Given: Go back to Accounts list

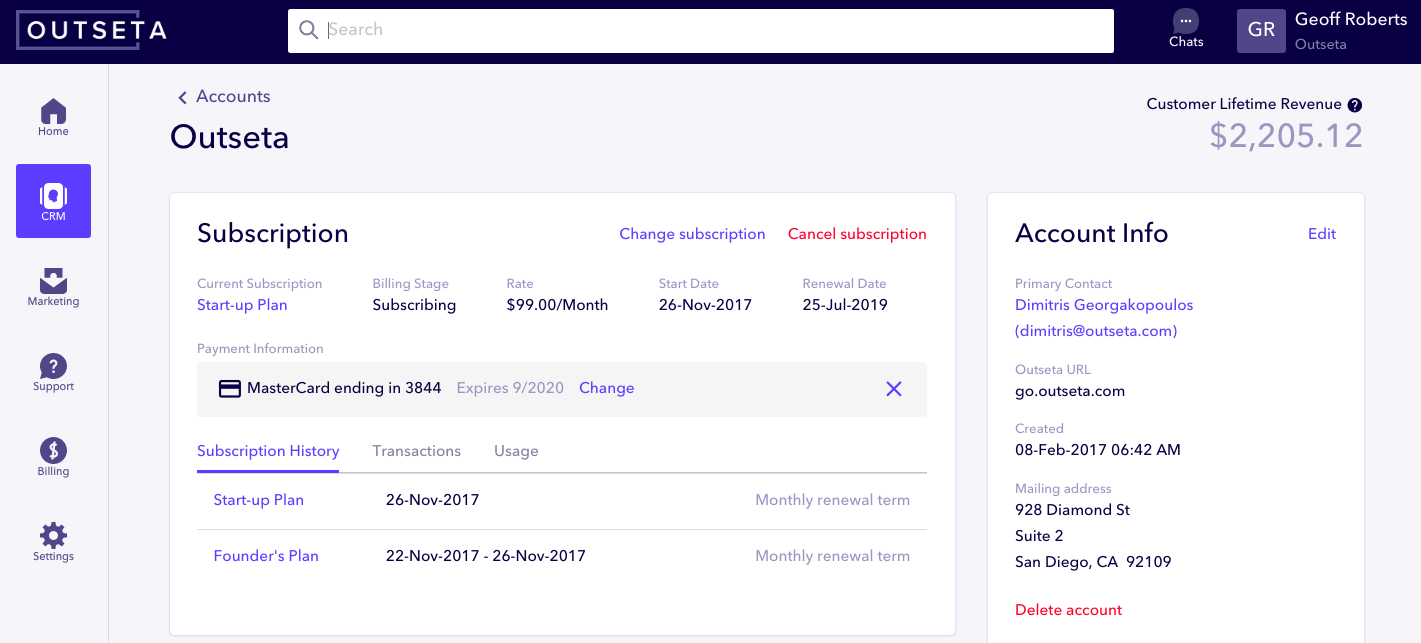Looking at the screenshot, I should pyautogui.click(x=224, y=97).
